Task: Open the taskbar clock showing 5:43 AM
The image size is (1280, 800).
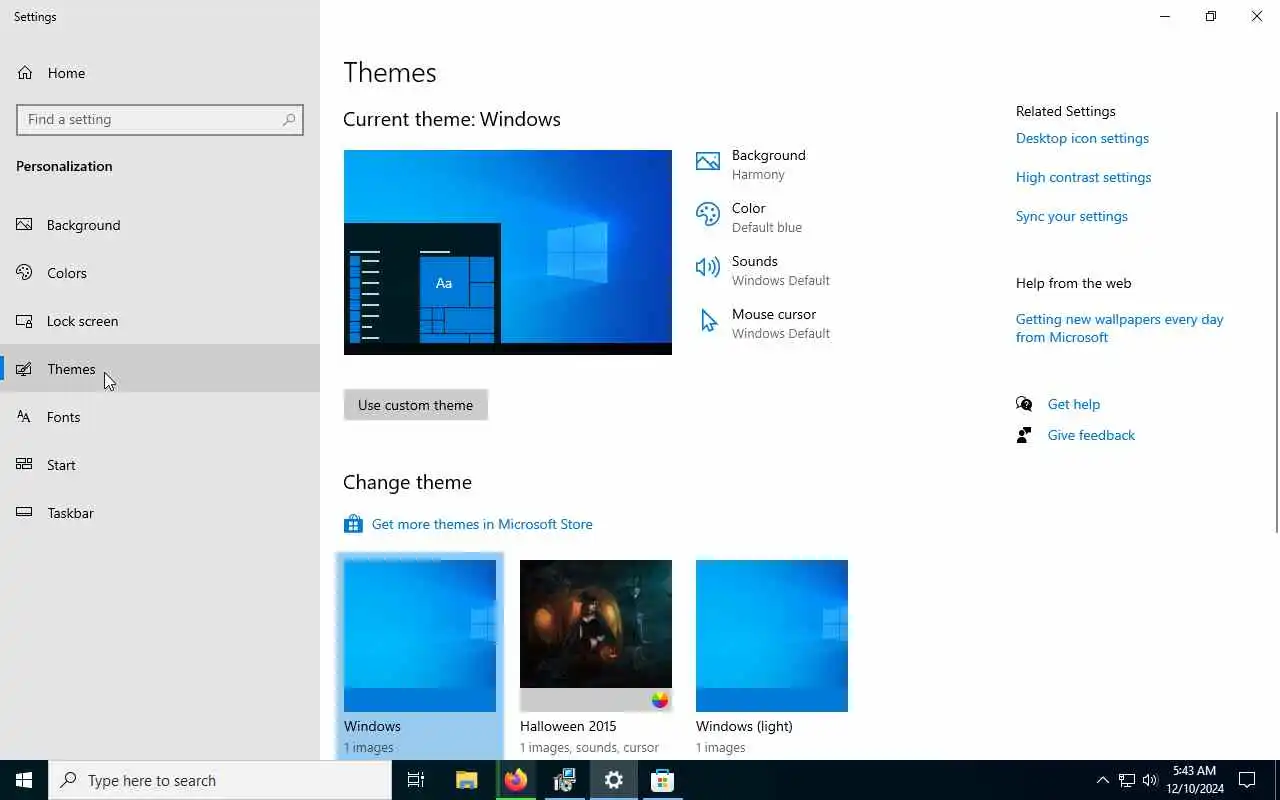Action: (x=1195, y=780)
